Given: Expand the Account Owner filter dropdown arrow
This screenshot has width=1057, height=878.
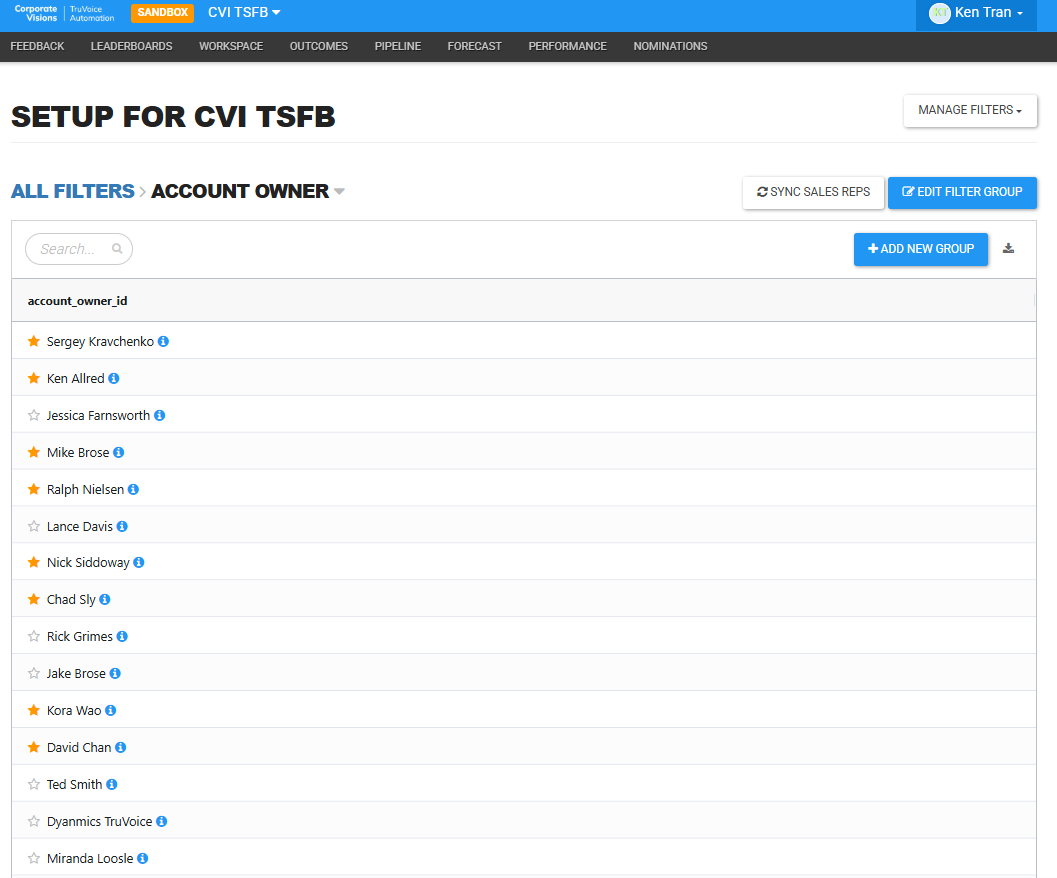Looking at the screenshot, I should coord(339,192).
